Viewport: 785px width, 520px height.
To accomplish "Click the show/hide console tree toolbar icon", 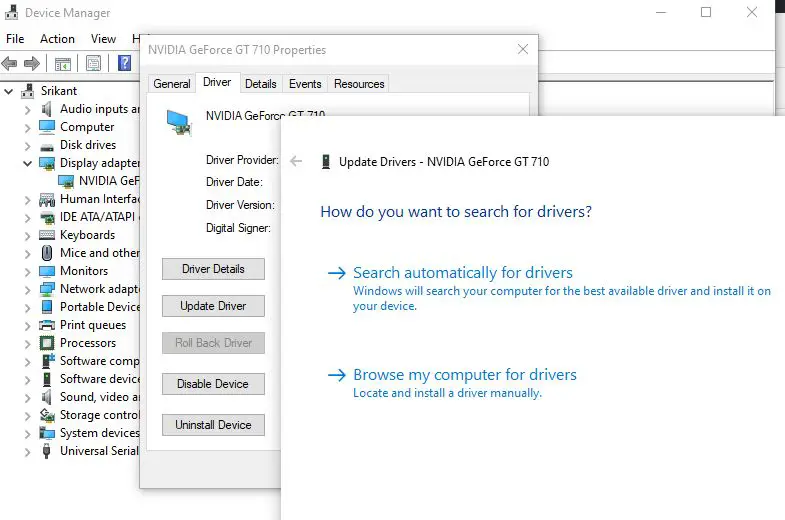I will point(63,63).
